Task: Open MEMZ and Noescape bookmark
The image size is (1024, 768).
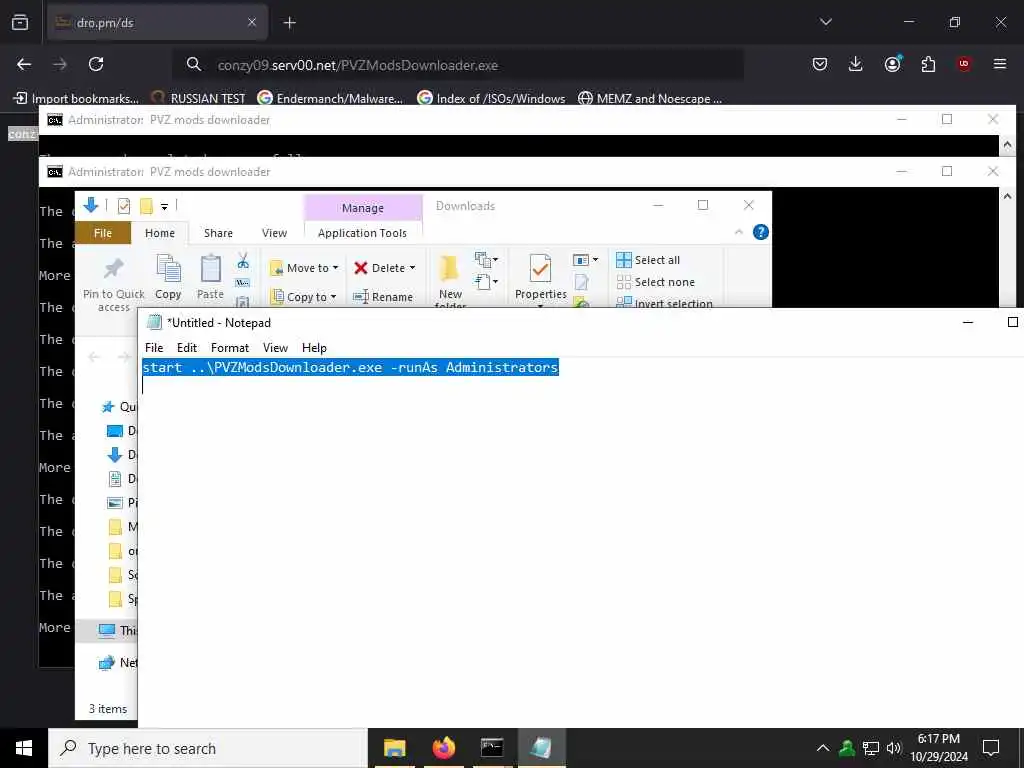Action: tap(650, 99)
